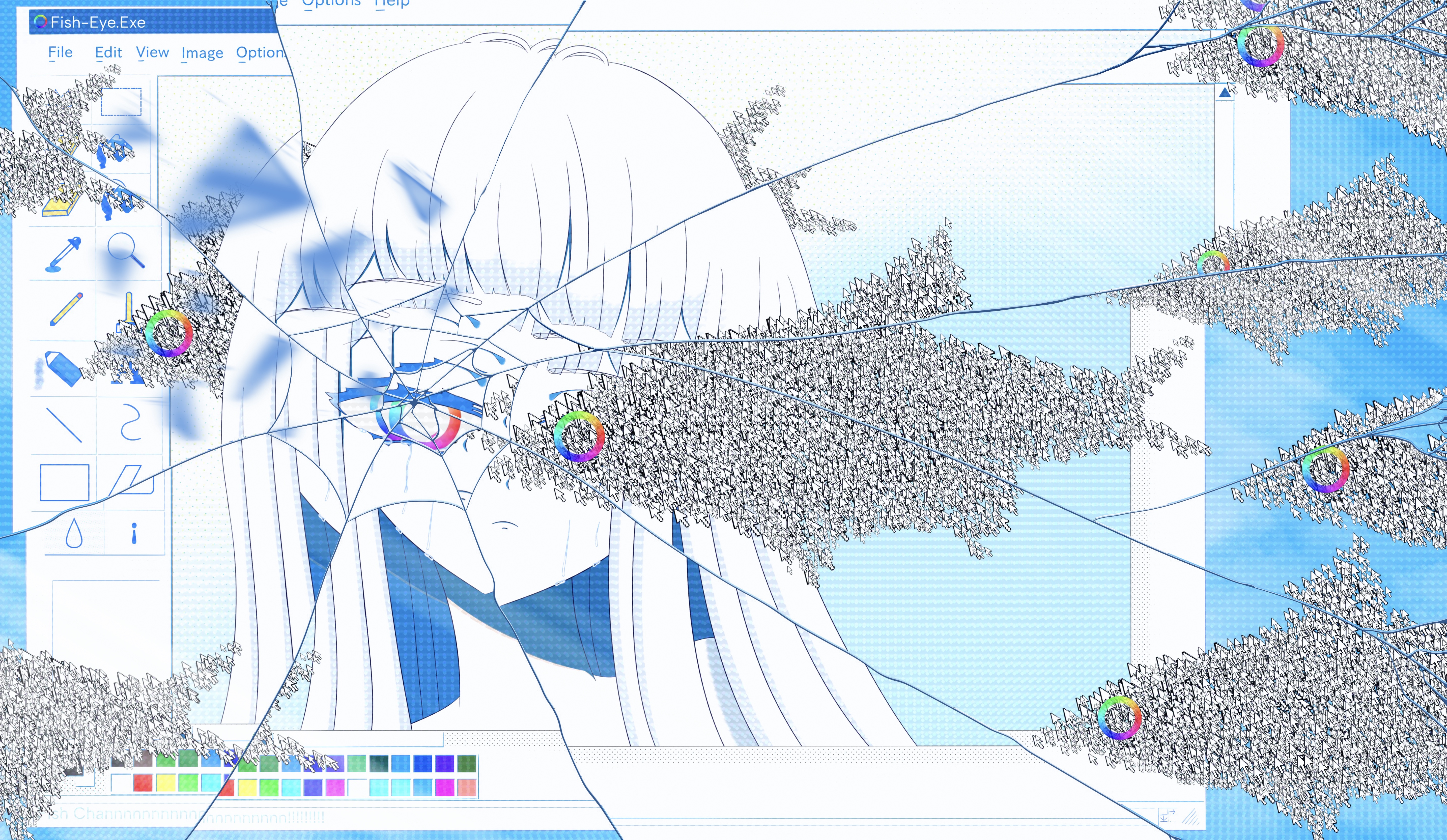The image size is (1447, 840).
Task: Select the dashed rectangle selection tool
Action: coord(121,102)
